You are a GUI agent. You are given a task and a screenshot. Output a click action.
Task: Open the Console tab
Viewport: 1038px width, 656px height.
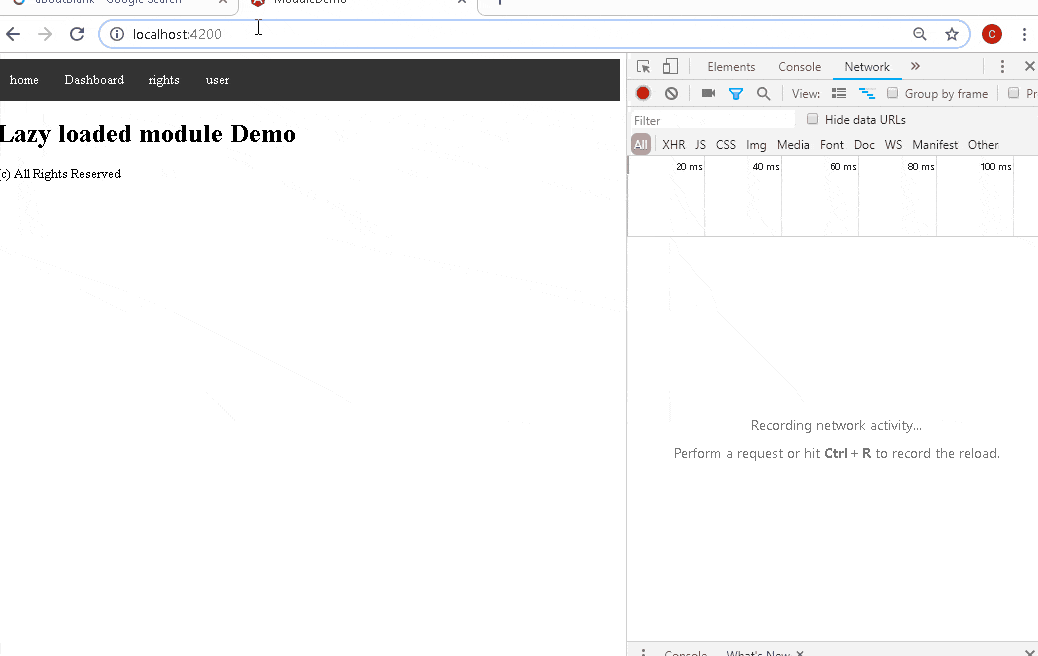click(799, 67)
